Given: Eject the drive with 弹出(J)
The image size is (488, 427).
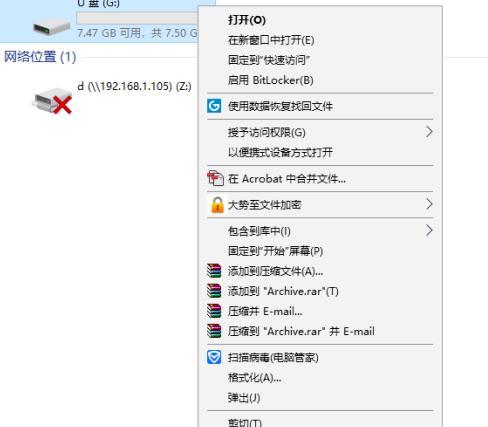Looking at the screenshot, I should pos(244,398).
